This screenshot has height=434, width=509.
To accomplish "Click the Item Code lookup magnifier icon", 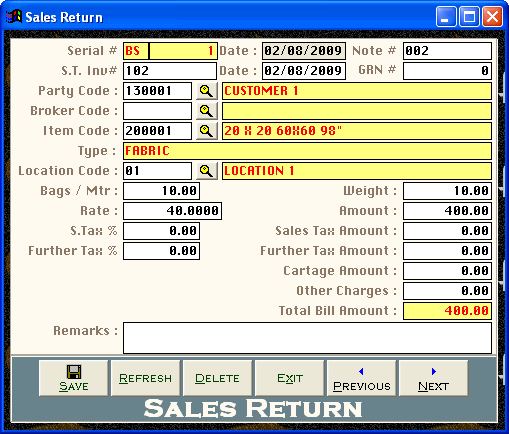I will point(207,131).
